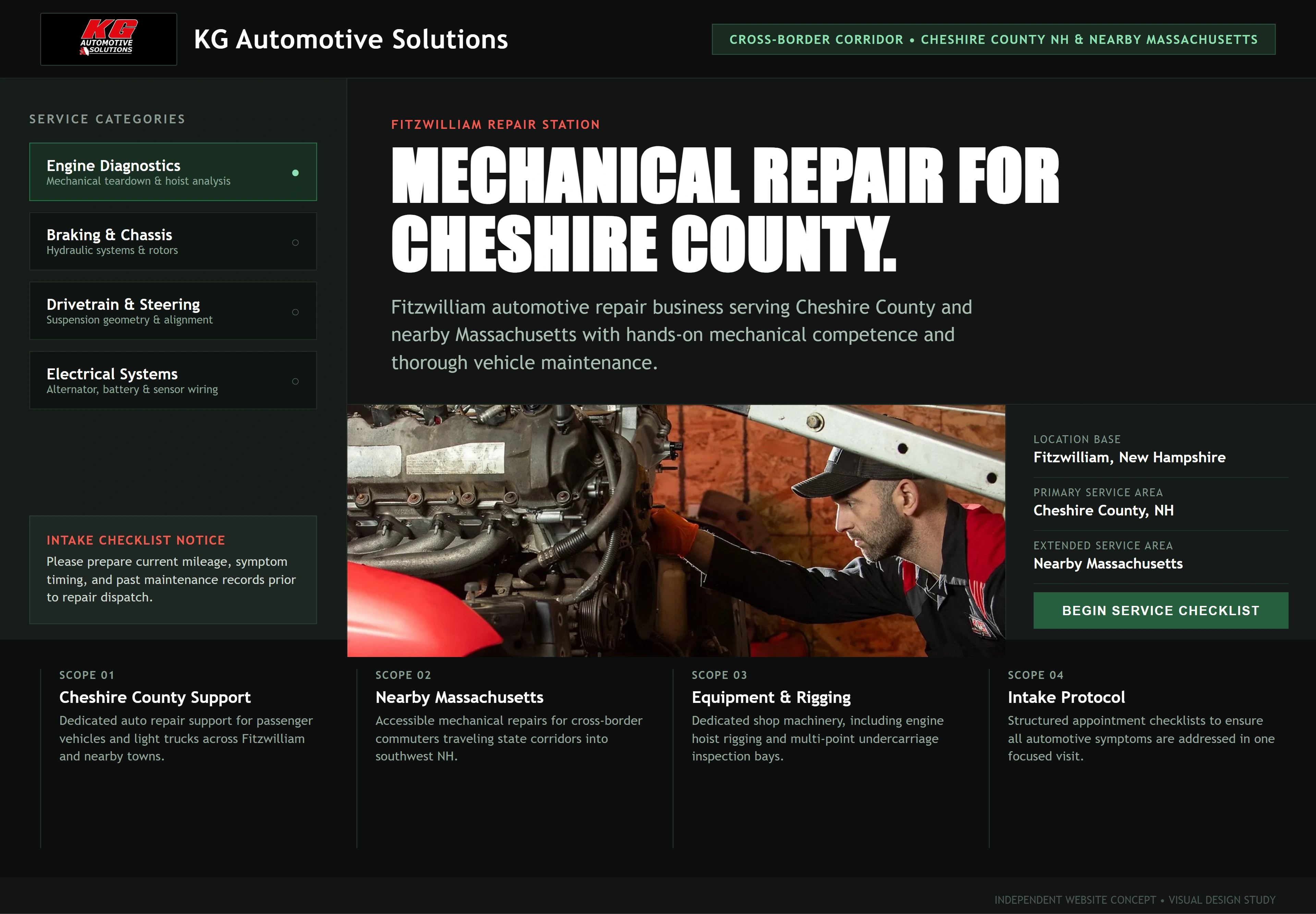Click the Independent Website Concept footer text
The image size is (1316, 914).
click(1135, 900)
